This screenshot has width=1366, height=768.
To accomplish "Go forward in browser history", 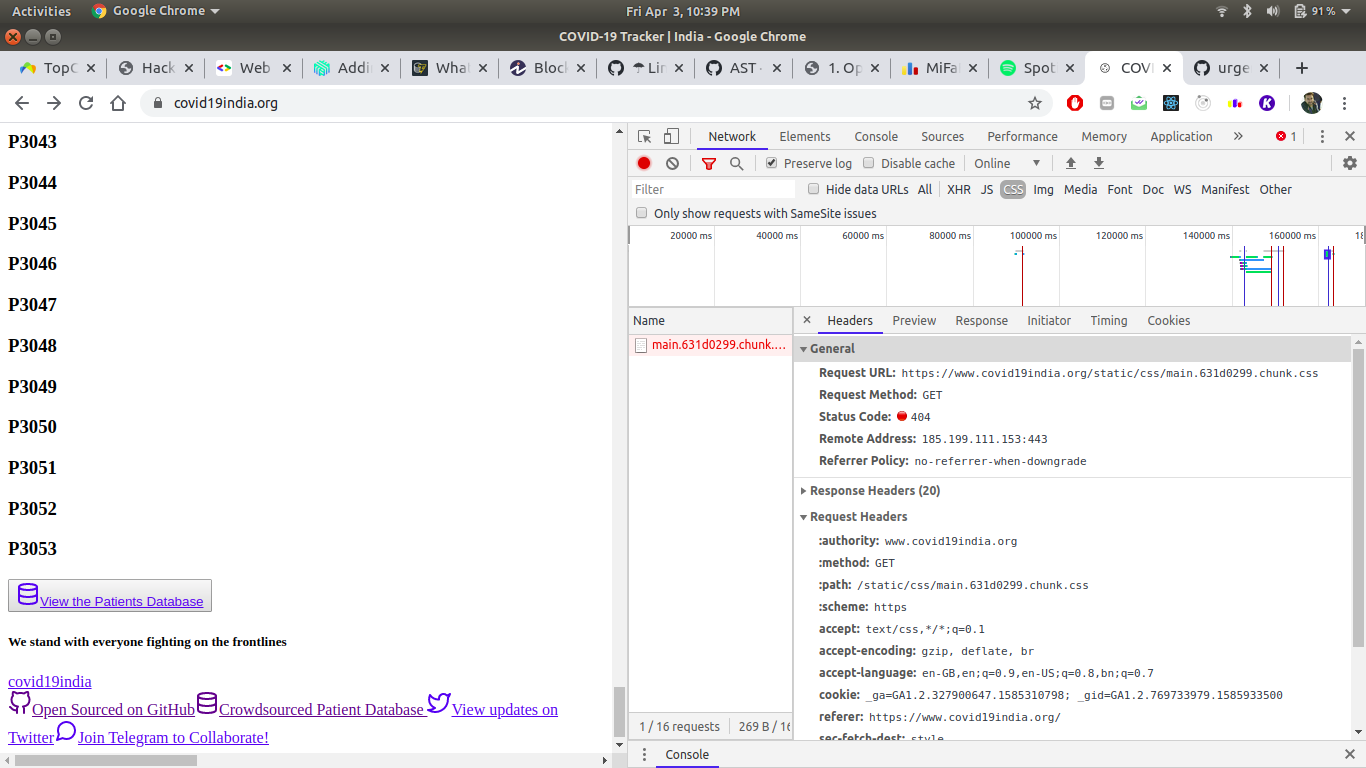I will (54, 103).
